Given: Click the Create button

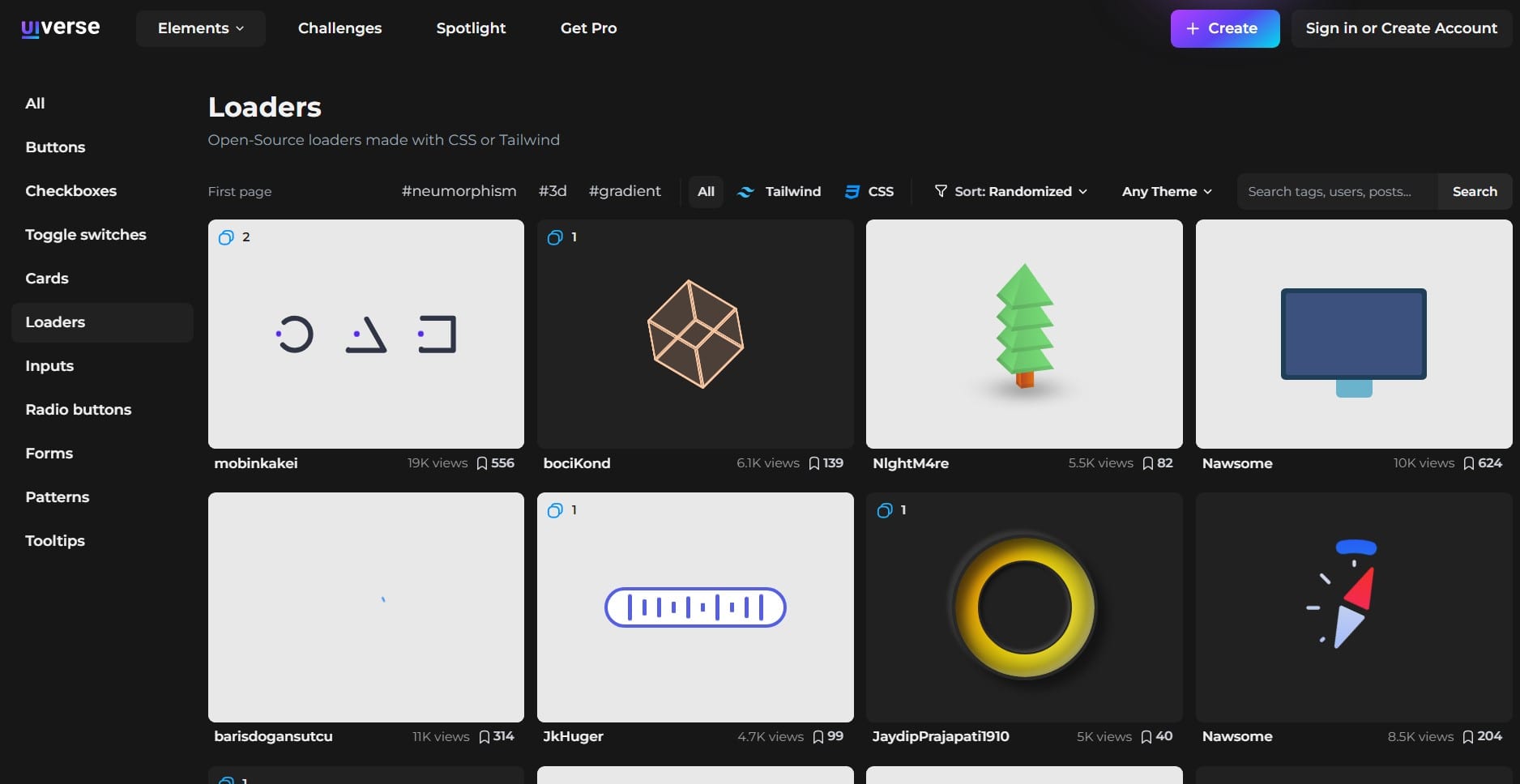Looking at the screenshot, I should click(x=1224, y=28).
